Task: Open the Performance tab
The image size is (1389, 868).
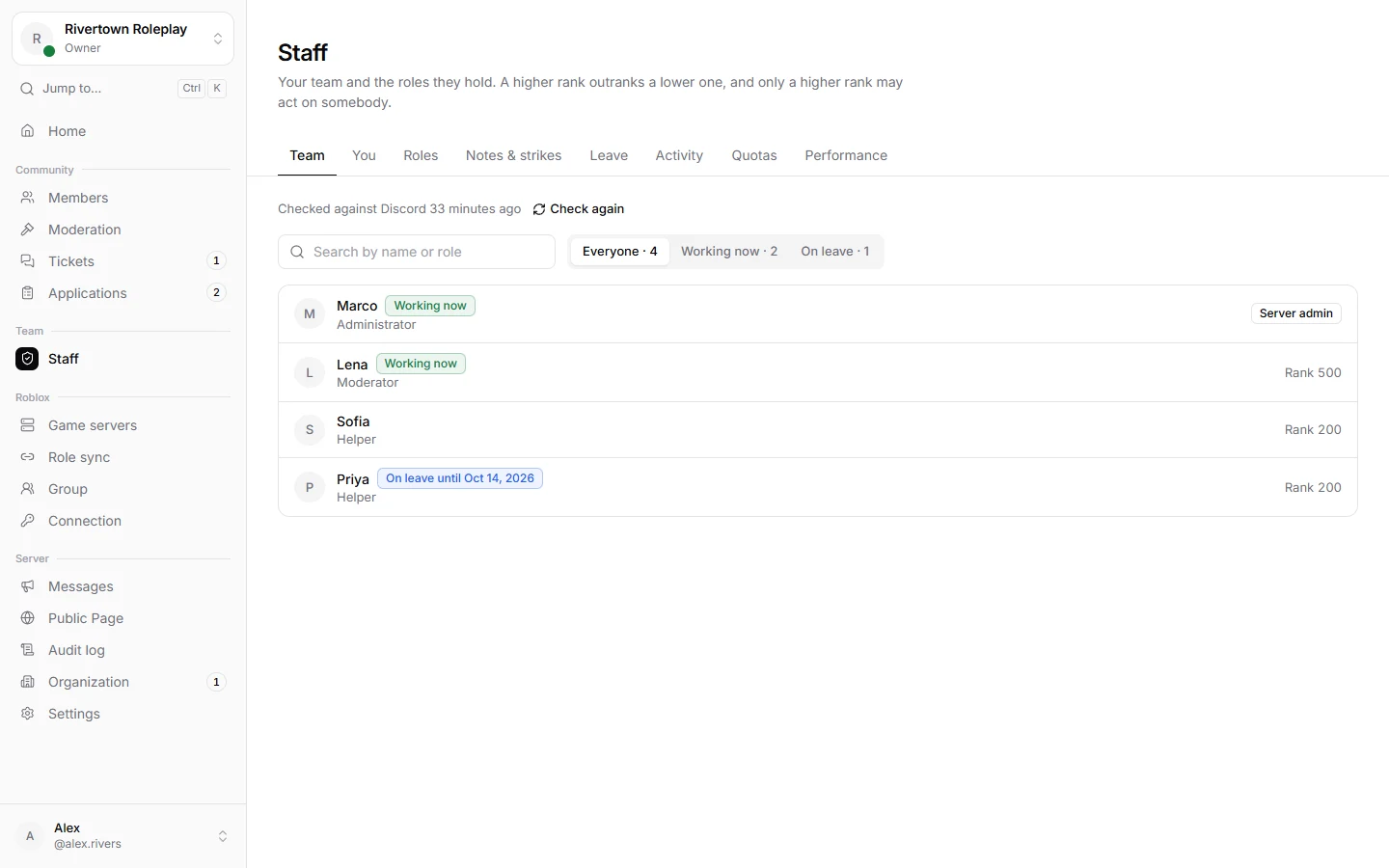Action: pos(846,155)
